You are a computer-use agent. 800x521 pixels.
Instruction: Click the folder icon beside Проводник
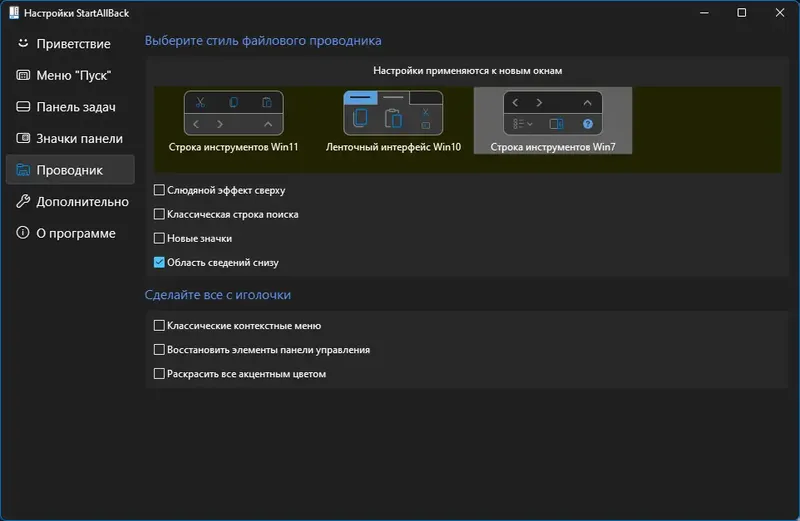(23, 169)
